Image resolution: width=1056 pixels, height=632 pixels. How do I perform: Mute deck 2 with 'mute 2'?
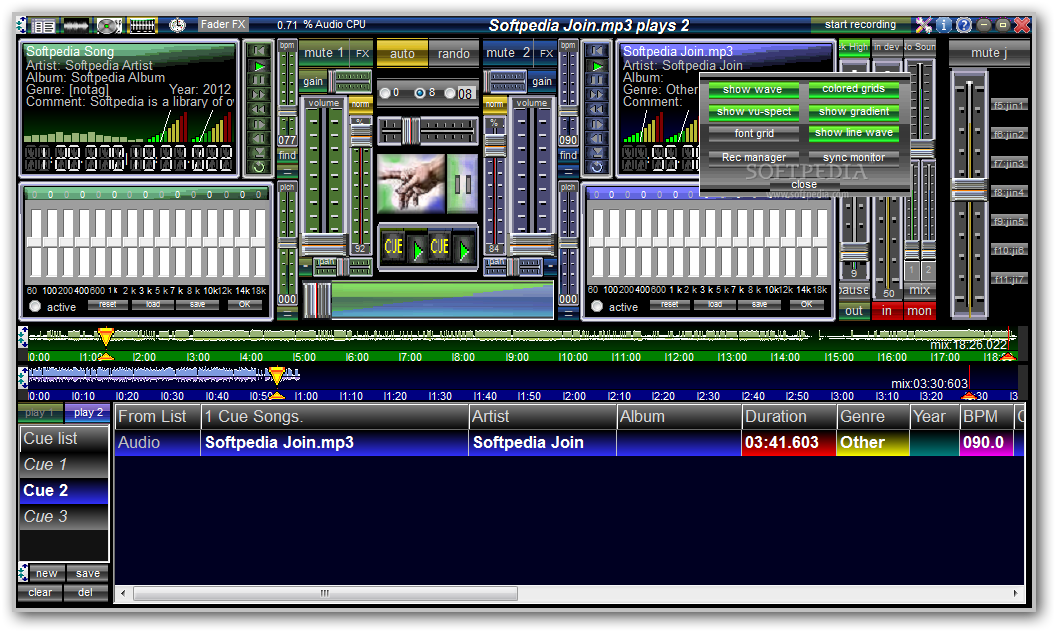tap(508, 53)
